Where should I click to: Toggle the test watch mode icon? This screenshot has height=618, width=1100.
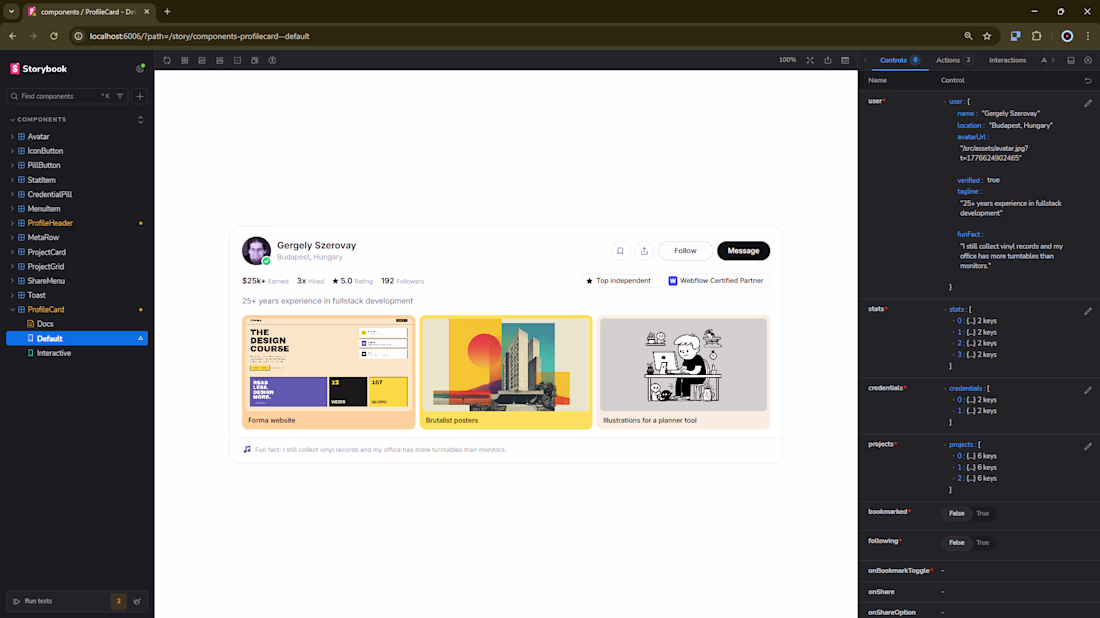click(138, 601)
